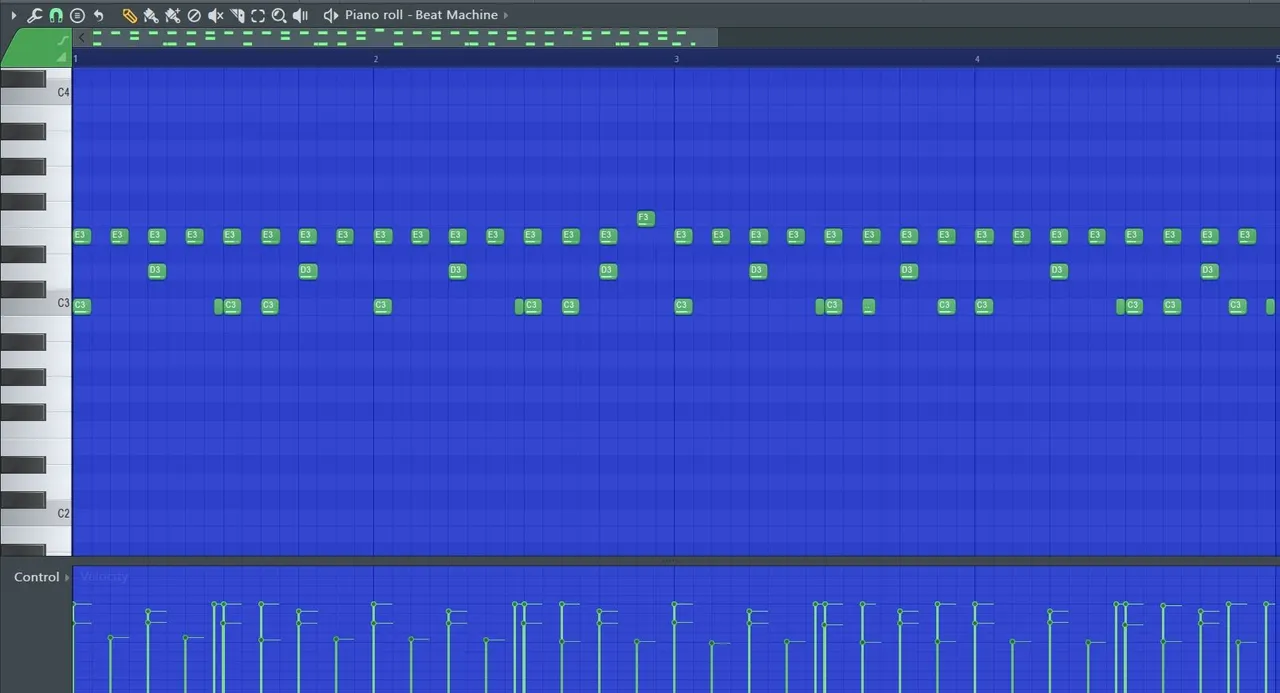Viewport: 1280px width, 693px height.
Task: Open the arrow after Beat Machine title
Action: pos(506,15)
